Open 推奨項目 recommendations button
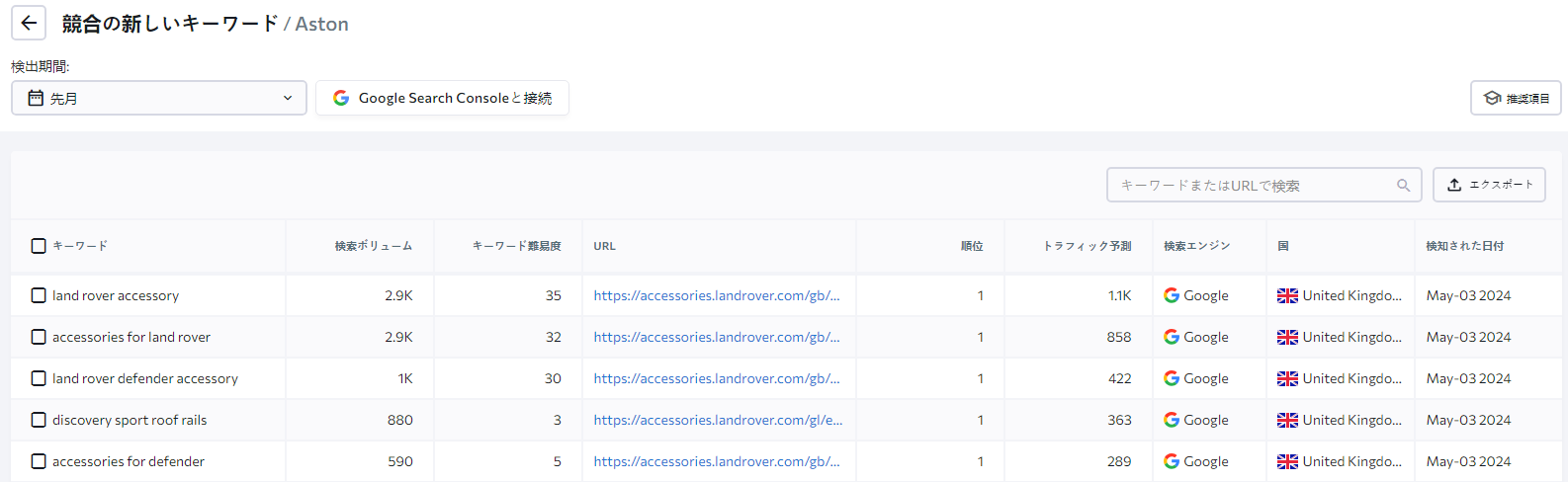Screen dimensions: 1568x482 click(1516, 98)
